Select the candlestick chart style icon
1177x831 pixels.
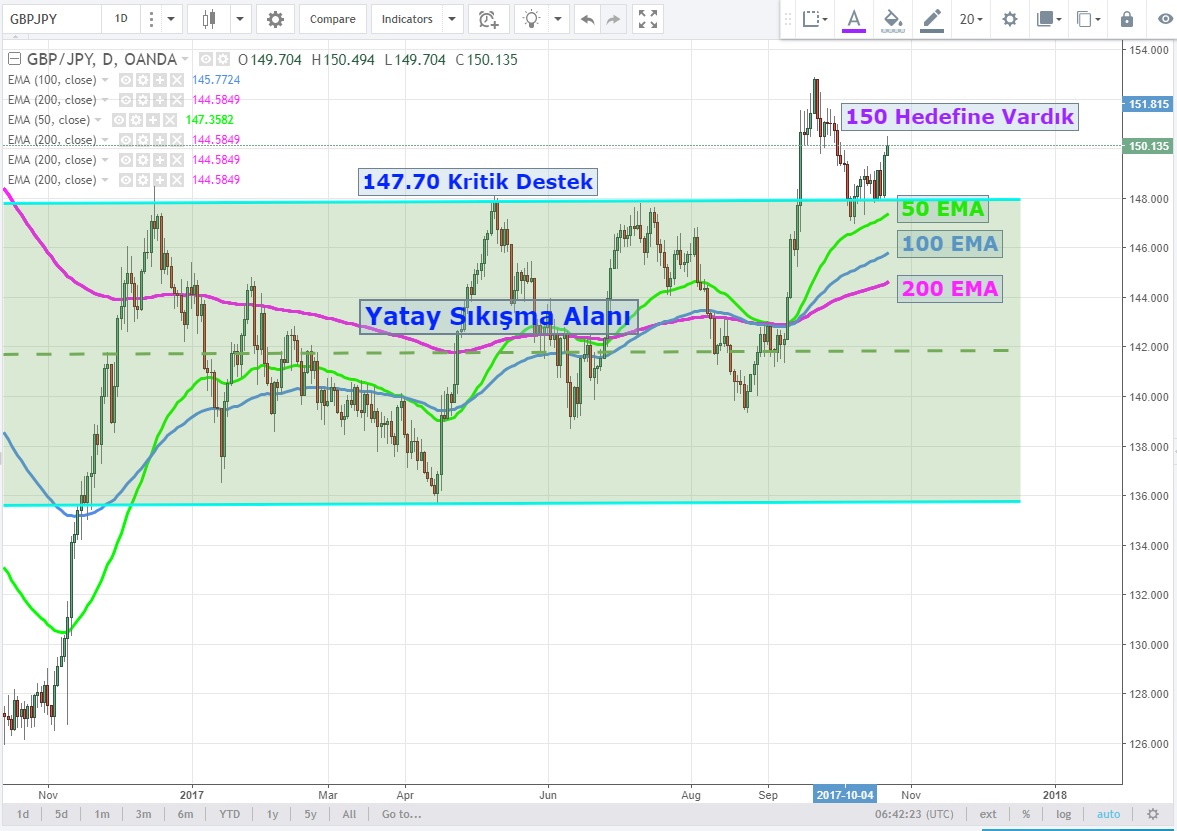pos(208,19)
